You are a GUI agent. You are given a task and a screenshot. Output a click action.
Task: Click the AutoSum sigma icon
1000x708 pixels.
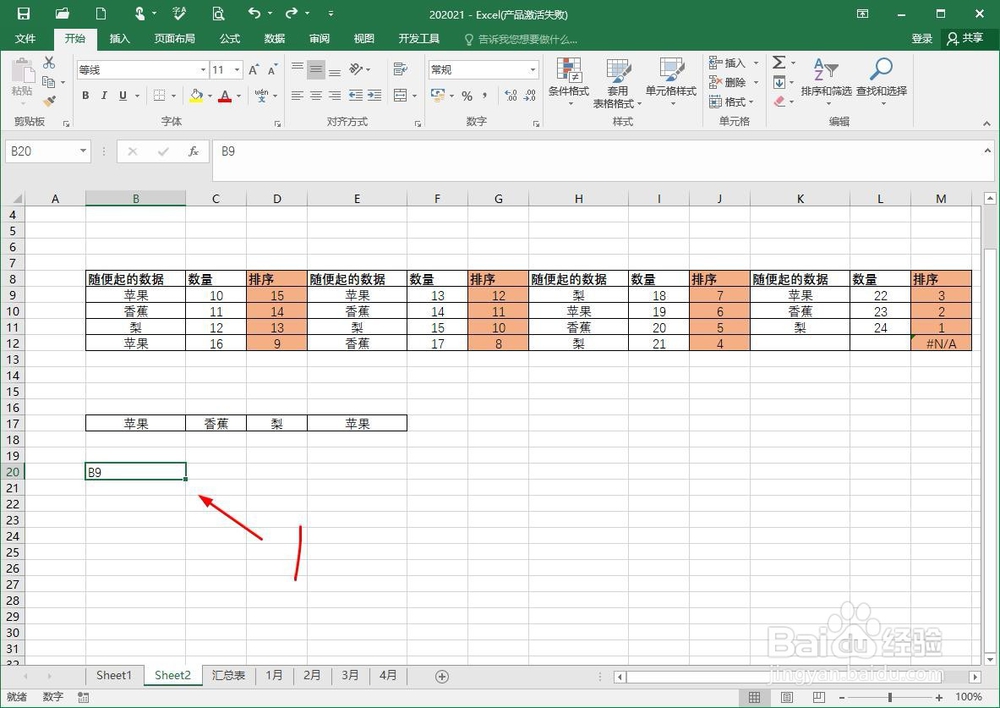(x=779, y=63)
